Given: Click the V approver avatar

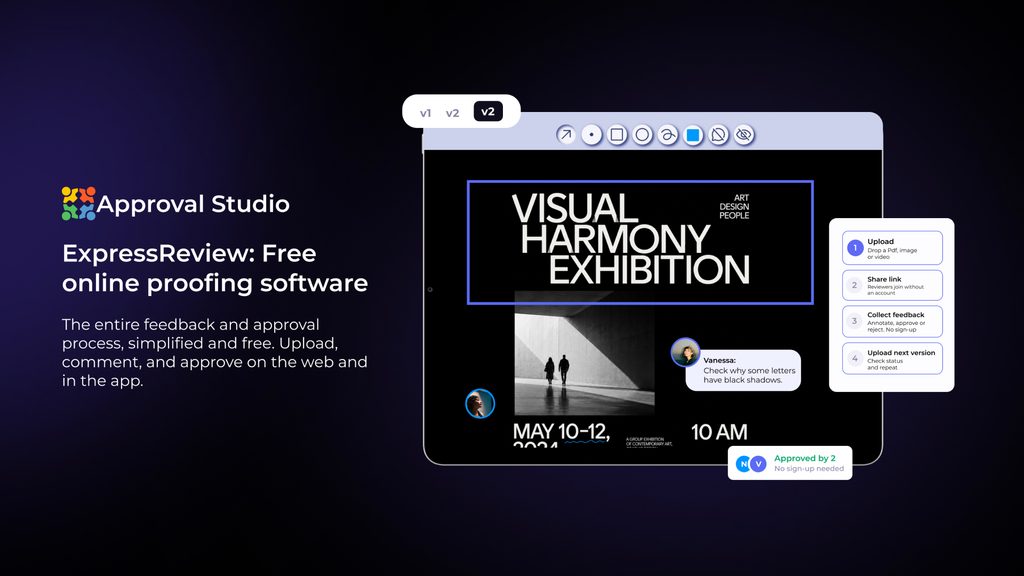Looking at the screenshot, I should [x=758, y=464].
